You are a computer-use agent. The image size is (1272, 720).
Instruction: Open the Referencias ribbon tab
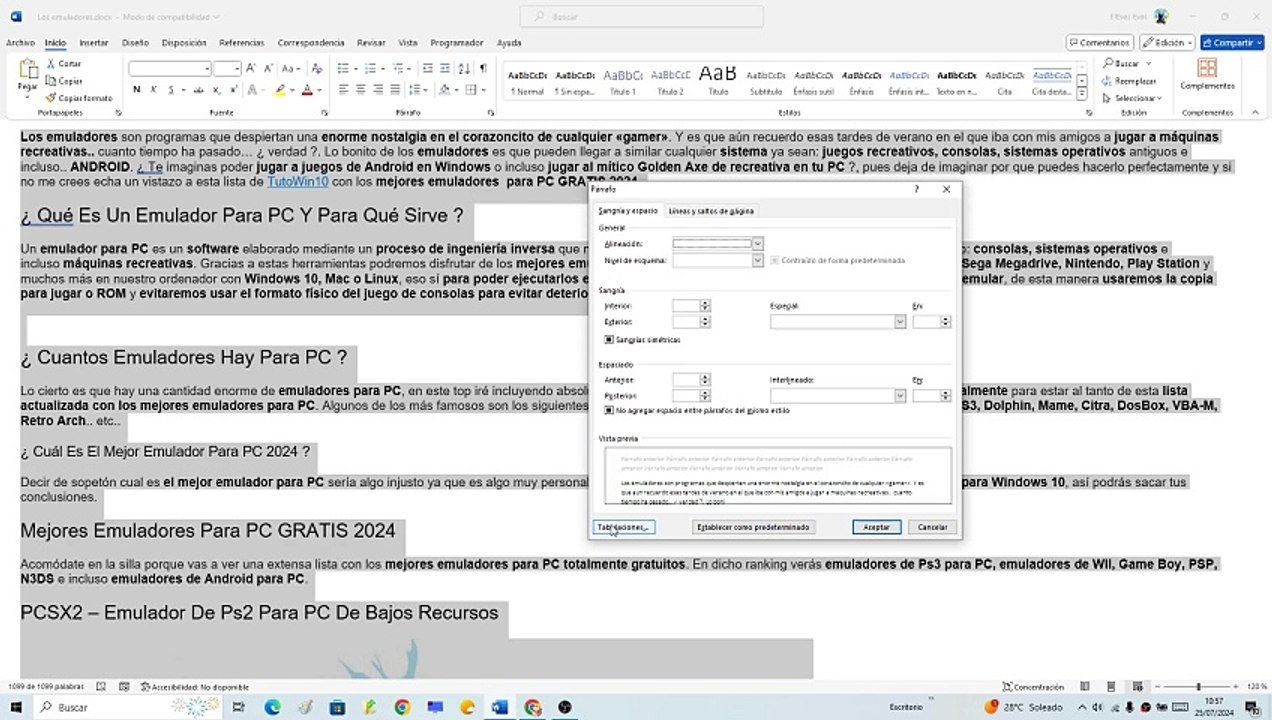(242, 43)
